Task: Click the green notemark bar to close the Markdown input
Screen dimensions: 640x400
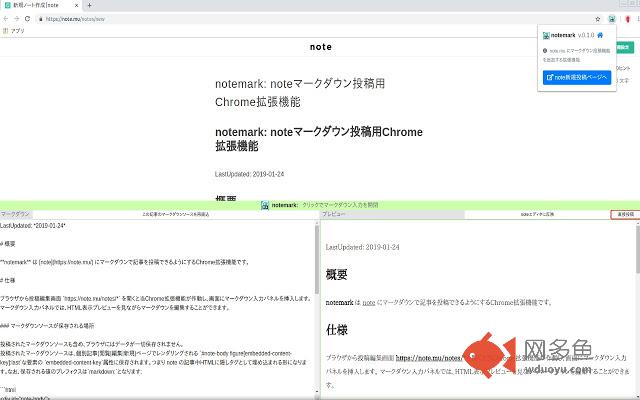Action: coord(320,205)
